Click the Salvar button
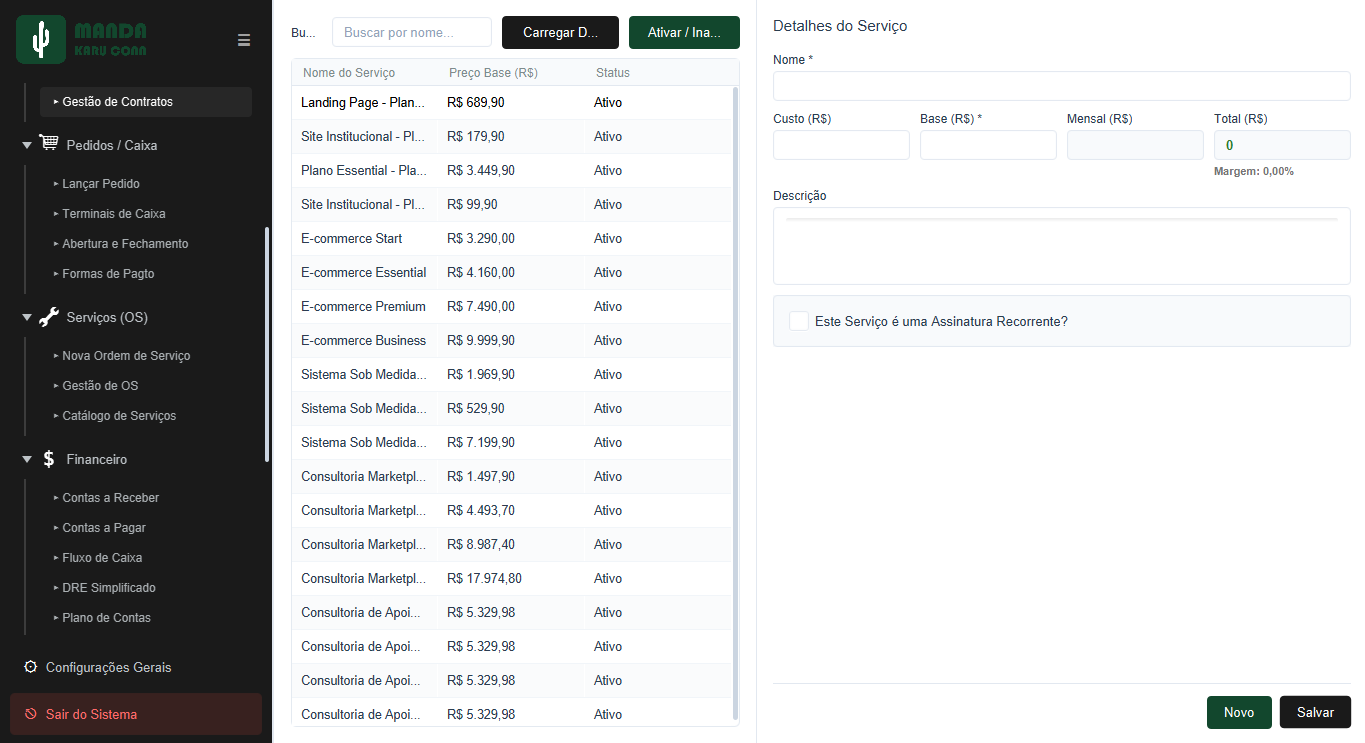Viewport: 1365px width, 743px height. (x=1315, y=712)
